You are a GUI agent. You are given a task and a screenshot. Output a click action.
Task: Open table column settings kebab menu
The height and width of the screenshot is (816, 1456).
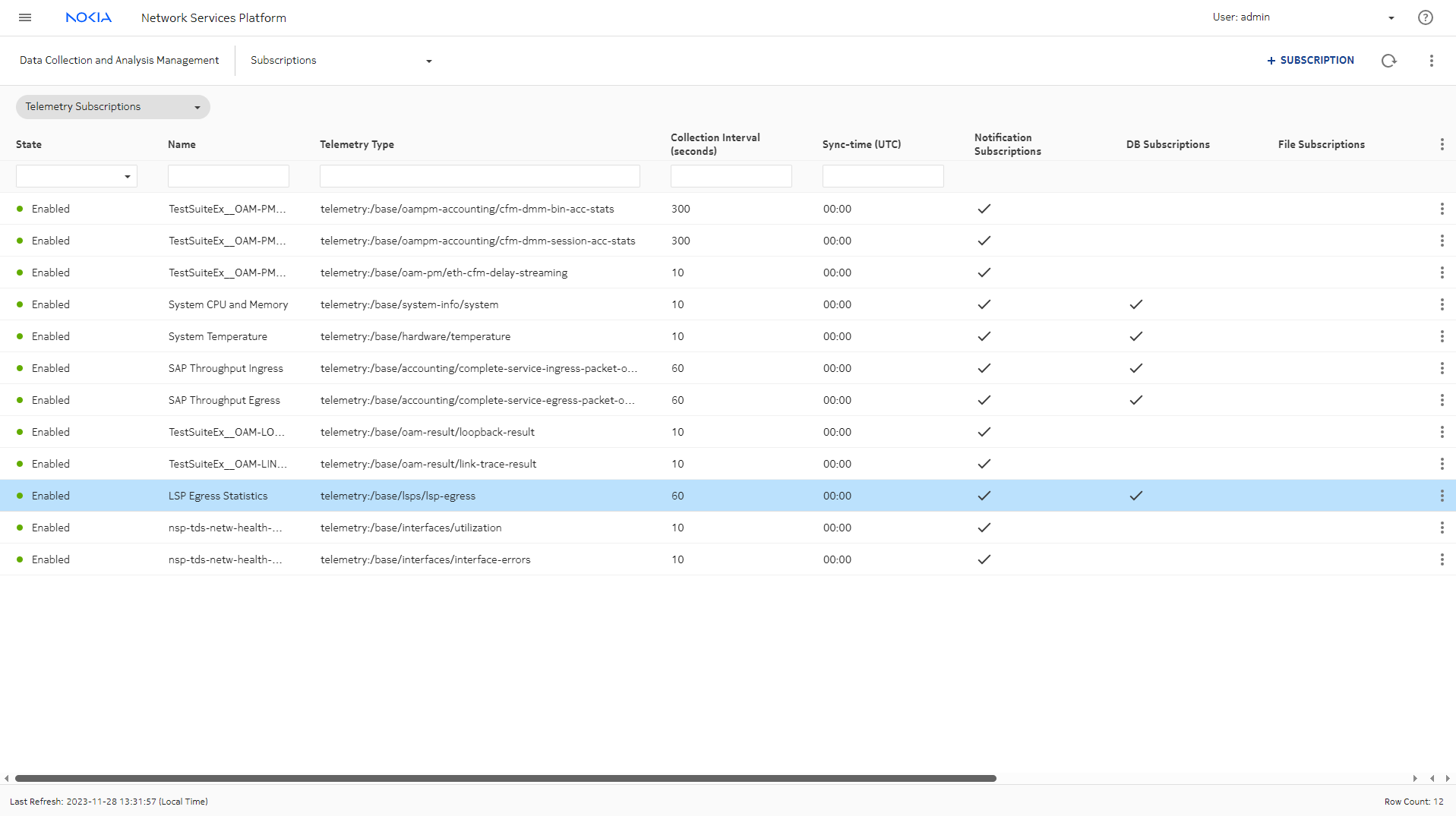point(1442,144)
